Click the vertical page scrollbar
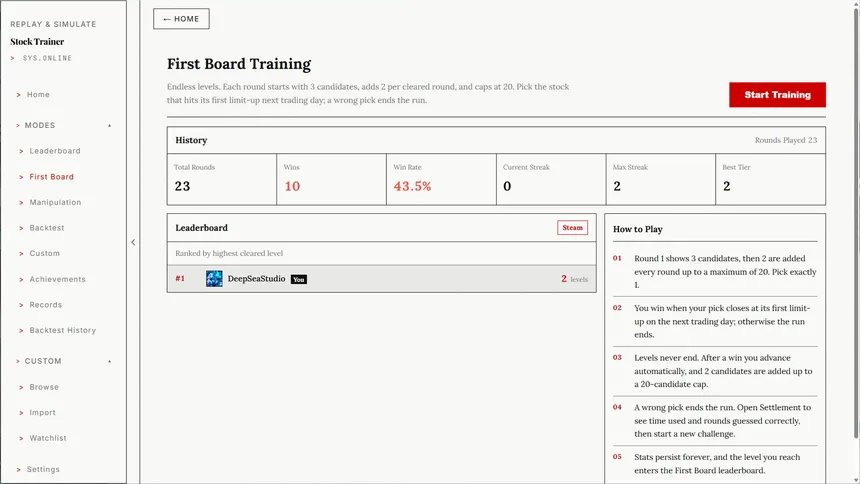This screenshot has height=484, width=860. (x=856, y=220)
